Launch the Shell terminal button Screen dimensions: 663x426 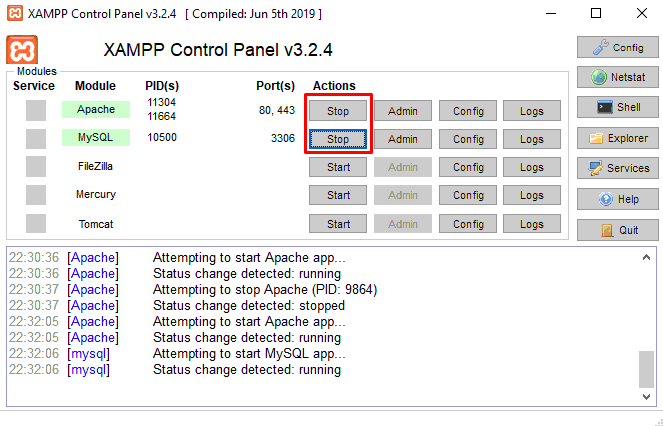click(x=618, y=107)
